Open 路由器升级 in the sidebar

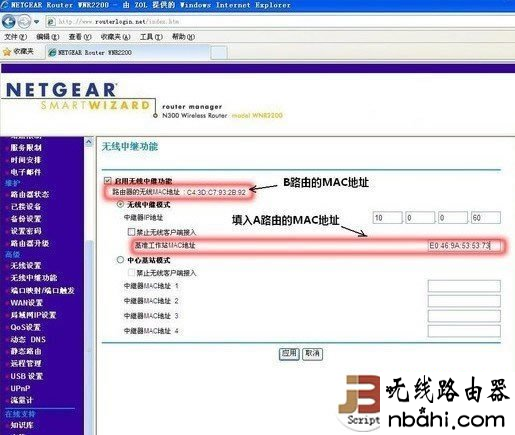[x=30, y=243]
